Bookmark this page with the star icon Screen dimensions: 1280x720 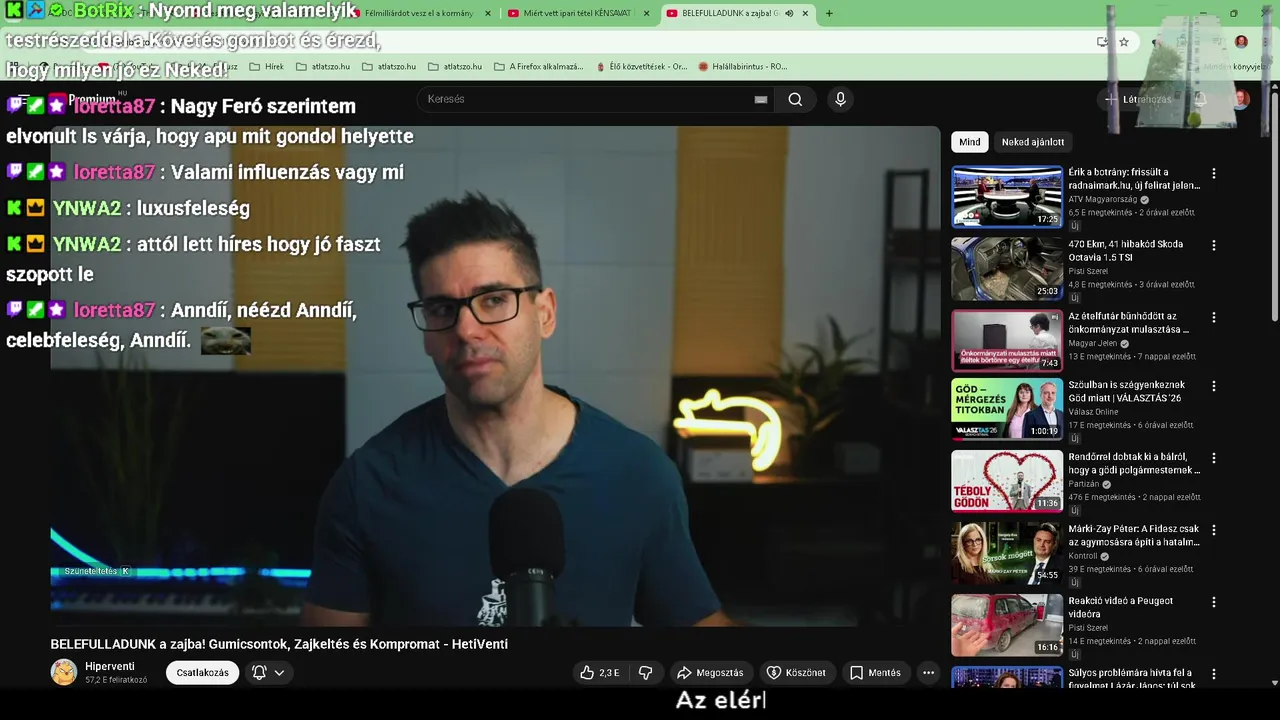[1124, 42]
